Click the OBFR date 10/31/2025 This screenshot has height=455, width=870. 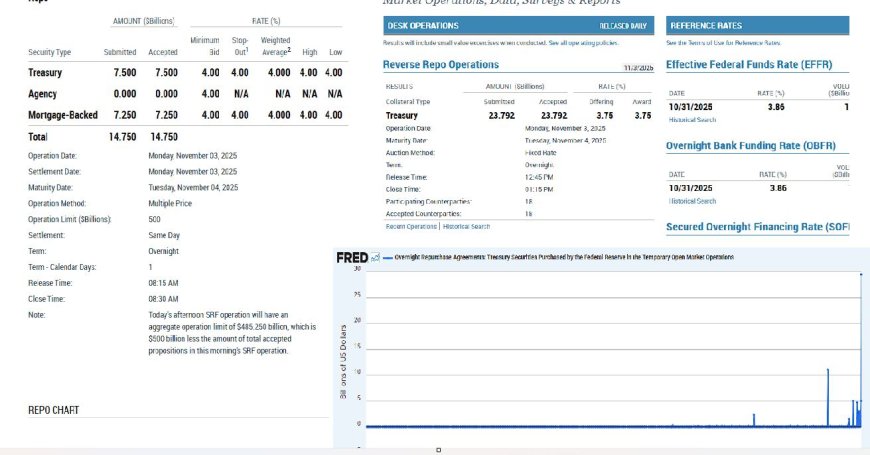(x=690, y=188)
